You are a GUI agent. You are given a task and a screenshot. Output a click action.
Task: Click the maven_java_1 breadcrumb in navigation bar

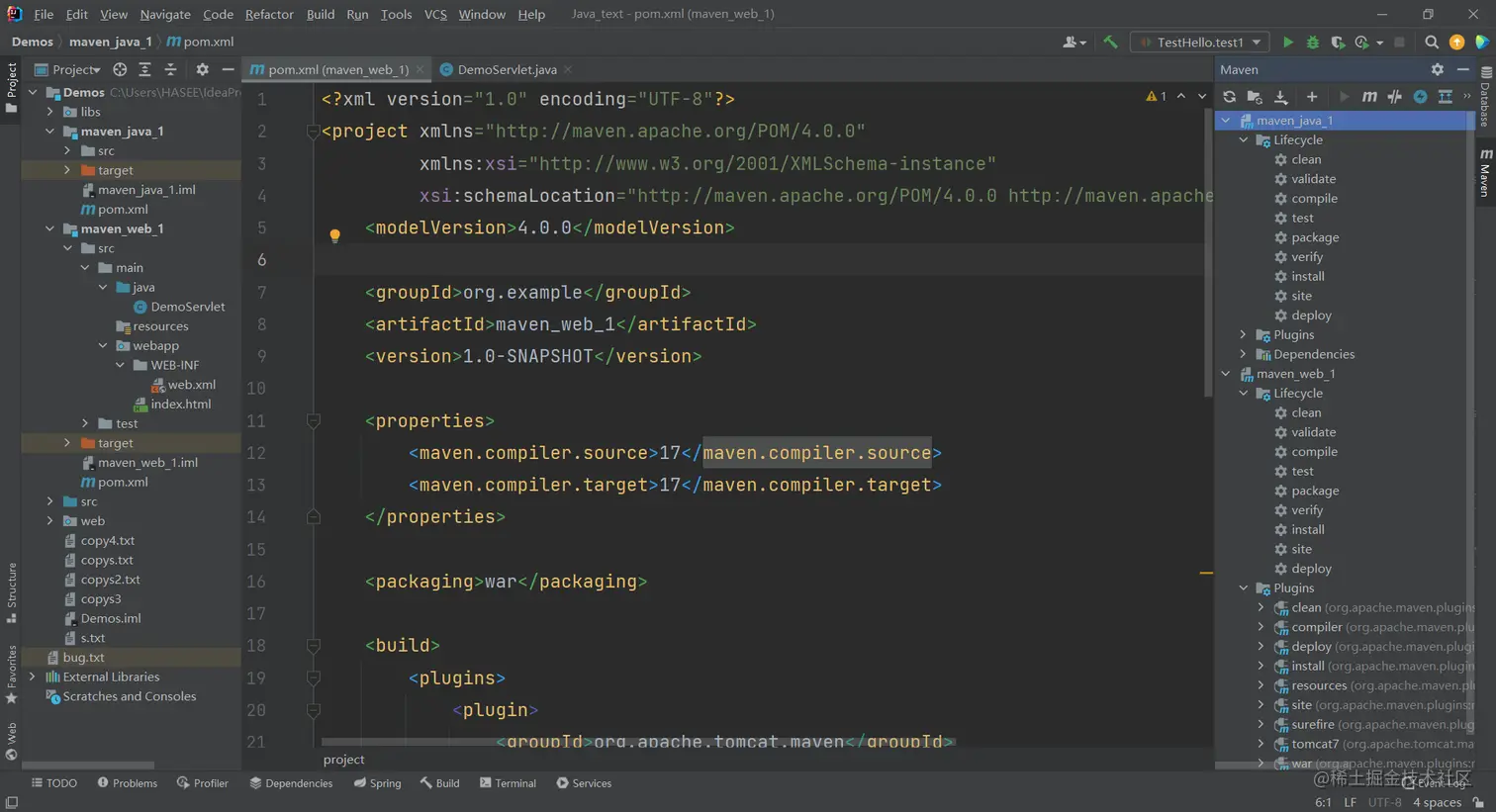111,42
